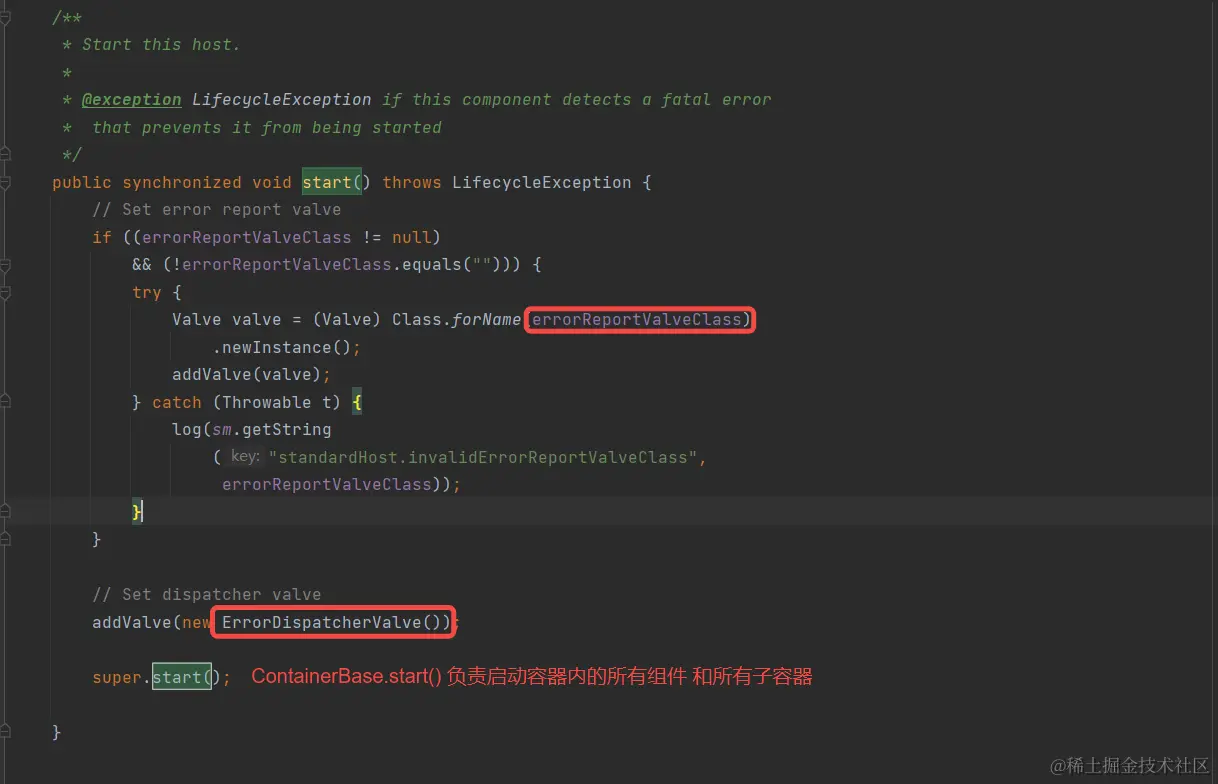This screenshot has height=784, width=1218.
Task: Toggle the fold marker on the '&& (!errorReportValveClass' line
Action: point(5,265)
